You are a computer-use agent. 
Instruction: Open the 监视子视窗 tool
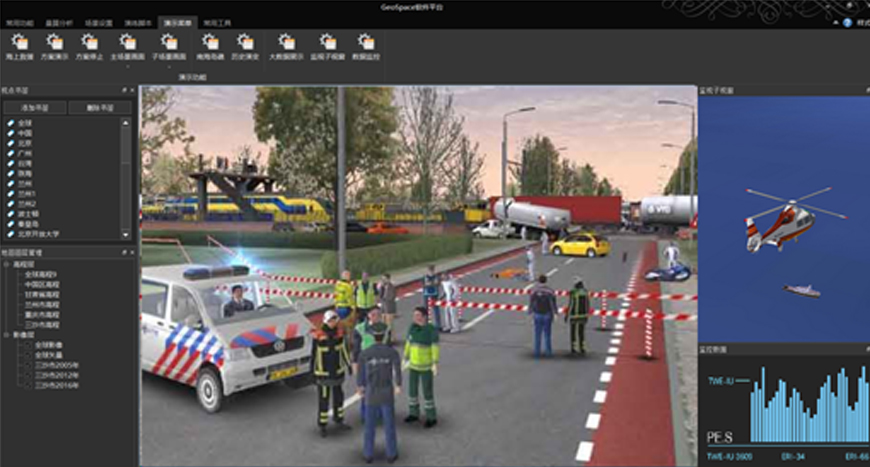[328, 46]
